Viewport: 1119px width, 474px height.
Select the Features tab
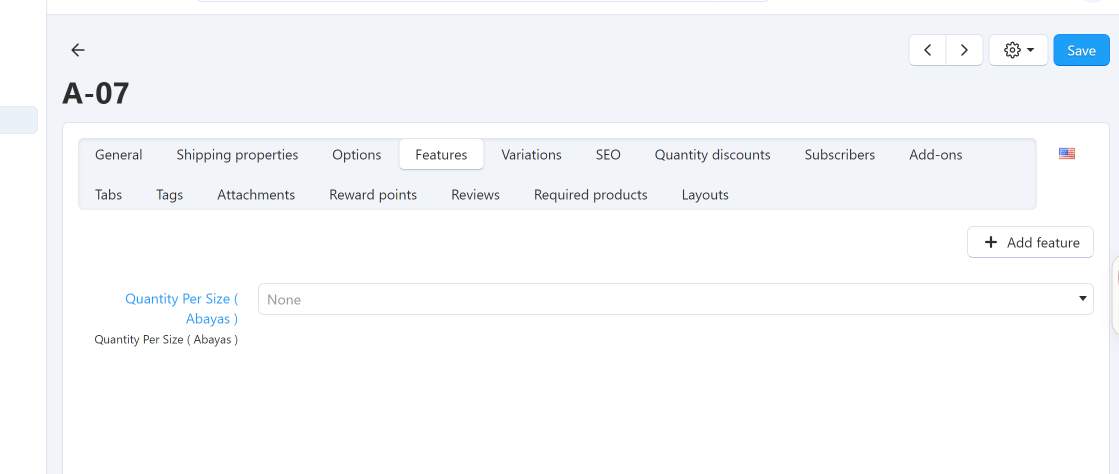click(x=441, y=155)
